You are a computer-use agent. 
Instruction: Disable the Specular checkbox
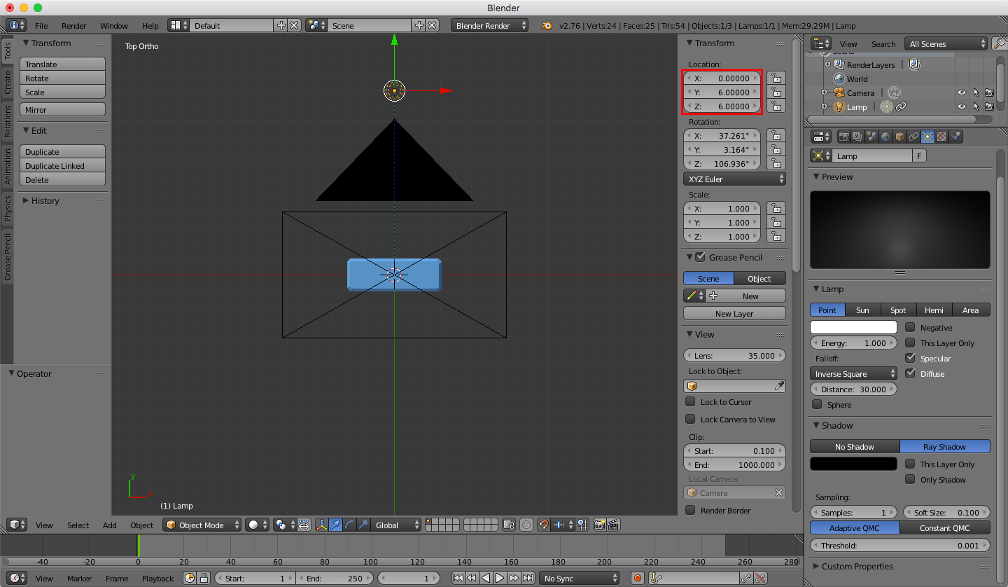click(910, 358)
